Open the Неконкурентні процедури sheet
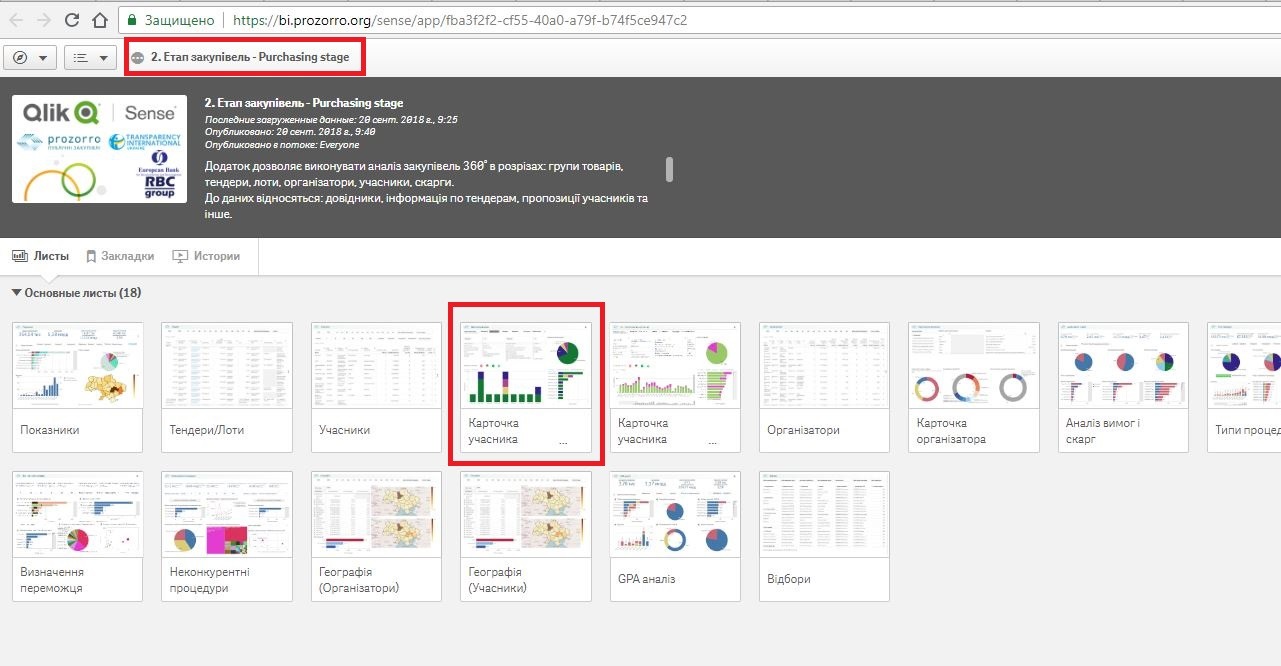This screenshot has width=1281, height=666. tap(227, 536)
